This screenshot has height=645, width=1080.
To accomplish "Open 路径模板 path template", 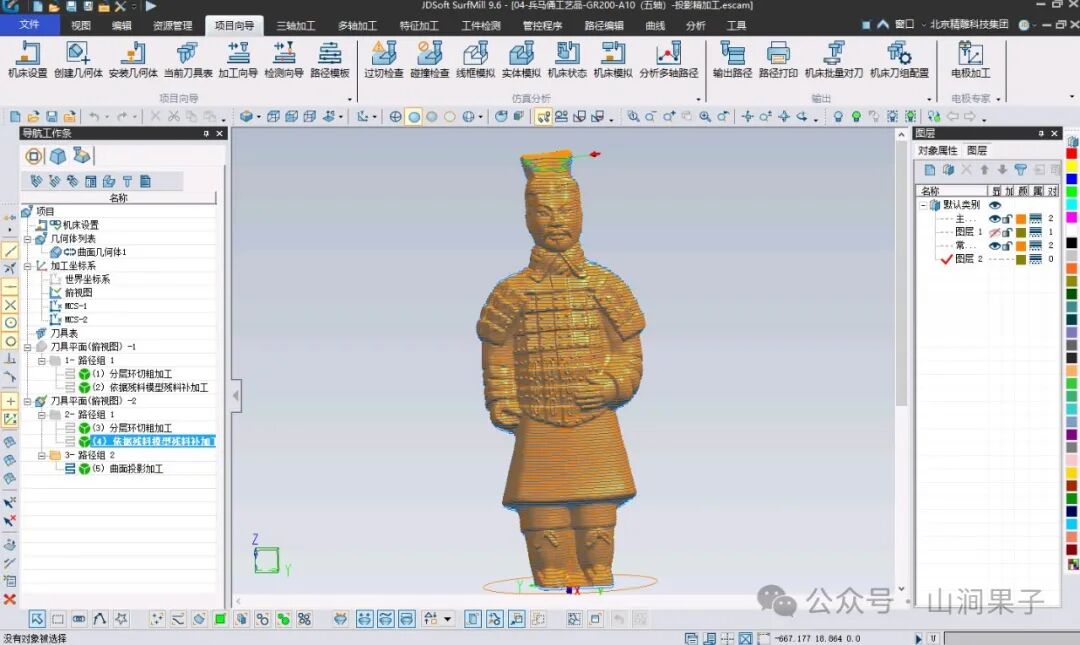I will [x=330, y=59].
